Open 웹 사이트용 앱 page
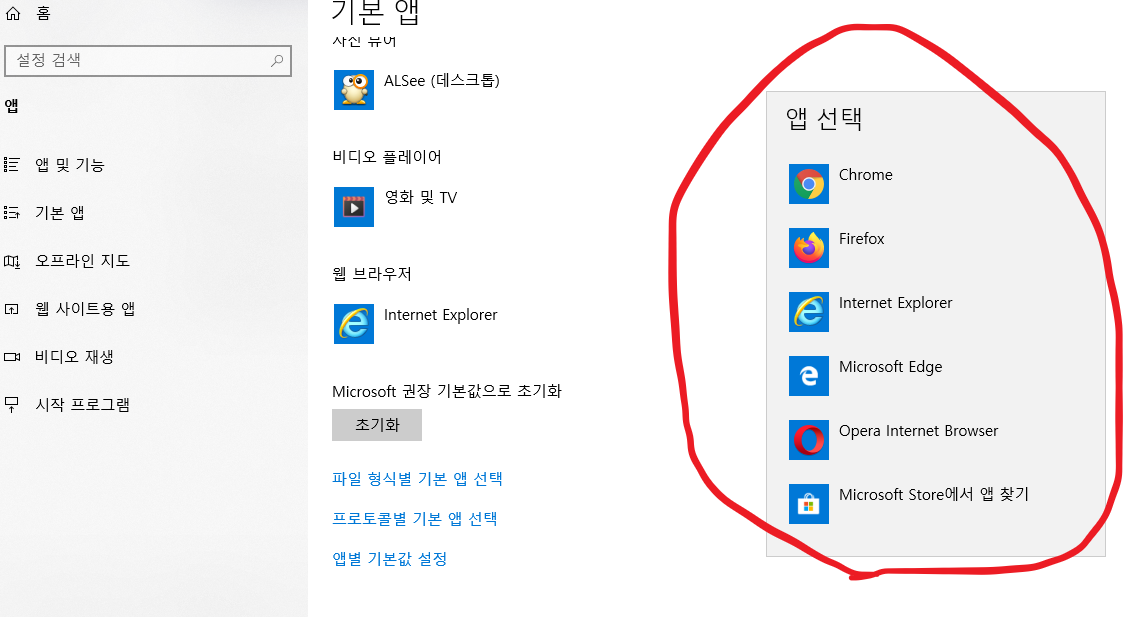The height and width of the screenshot is (617, 1144). 85,309
